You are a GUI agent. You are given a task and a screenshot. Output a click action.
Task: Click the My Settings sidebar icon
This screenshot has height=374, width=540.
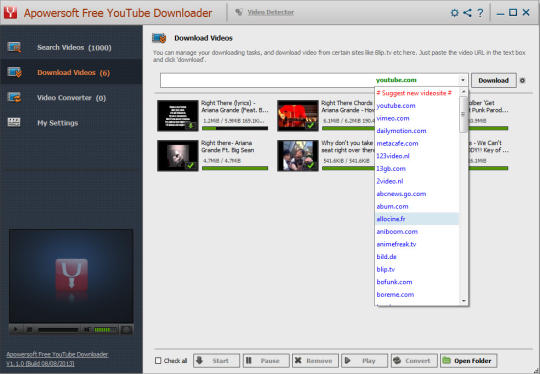[14, 122]
